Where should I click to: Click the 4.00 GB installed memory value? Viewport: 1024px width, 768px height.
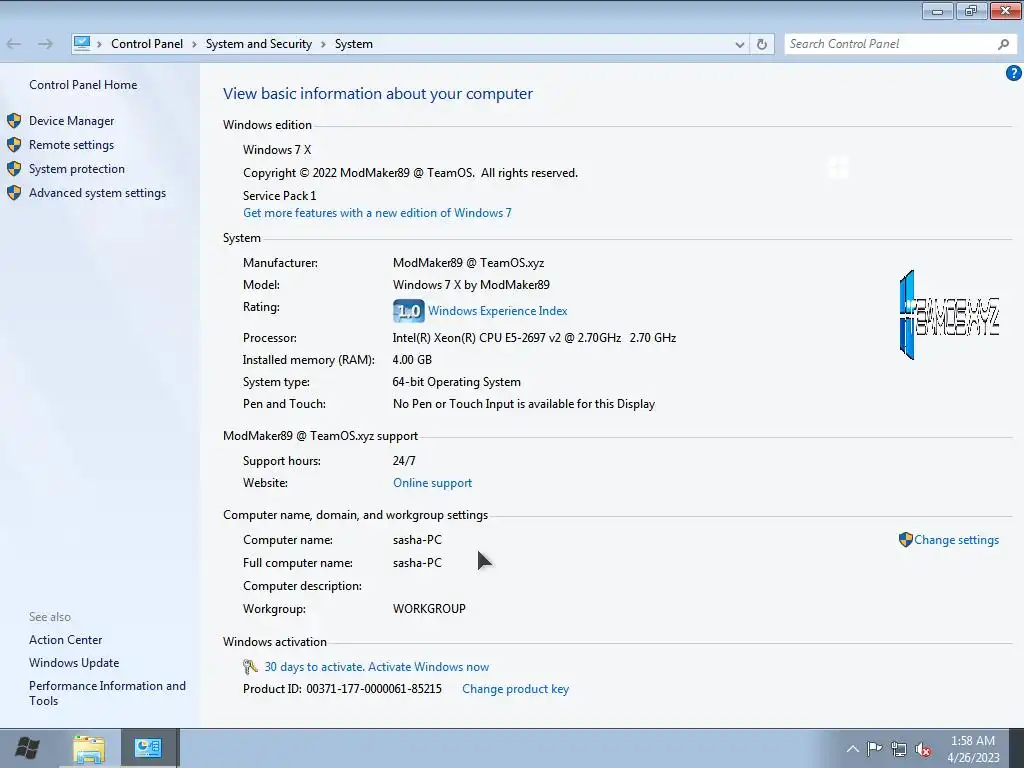tap(412, 360)
